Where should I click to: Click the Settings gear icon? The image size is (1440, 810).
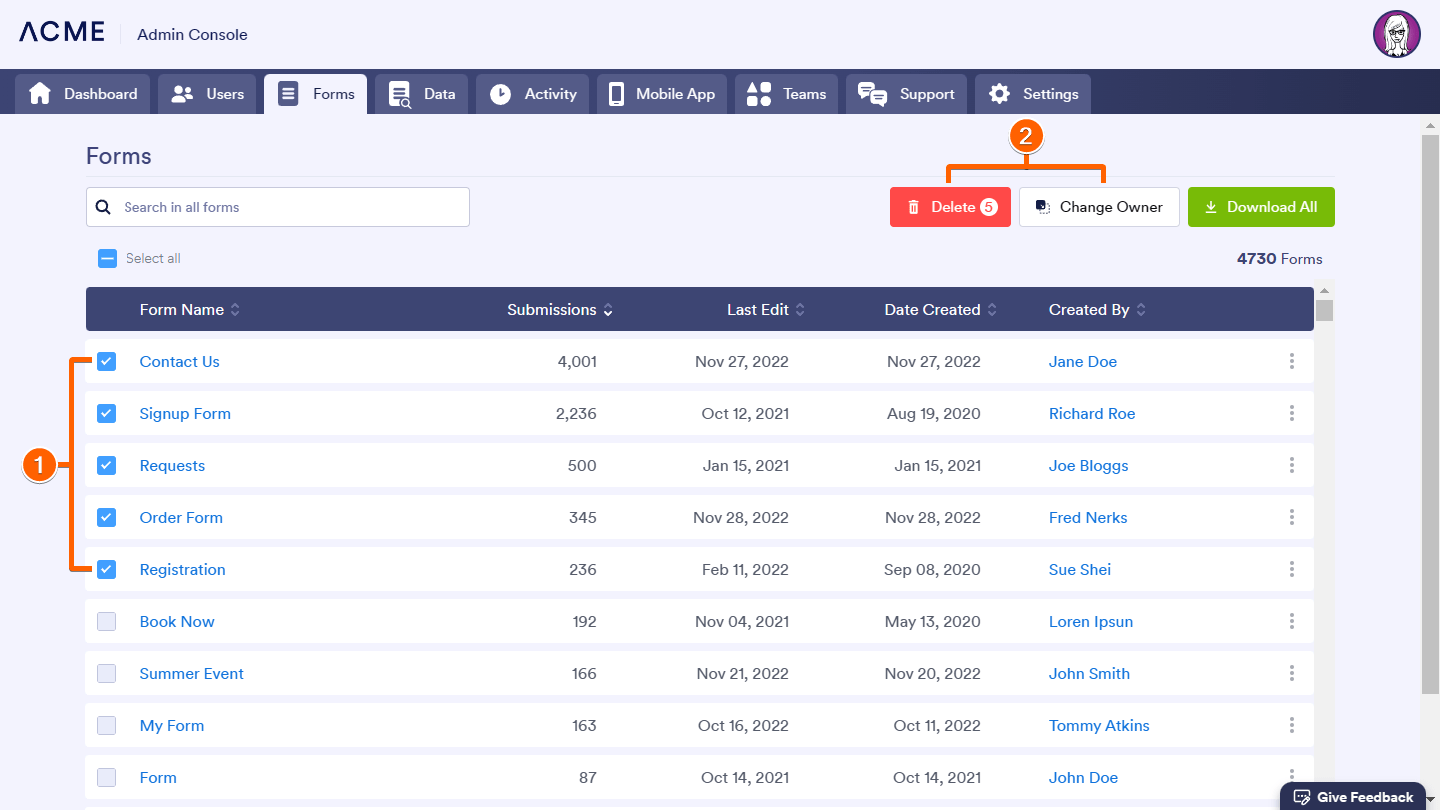click(999, 94)
